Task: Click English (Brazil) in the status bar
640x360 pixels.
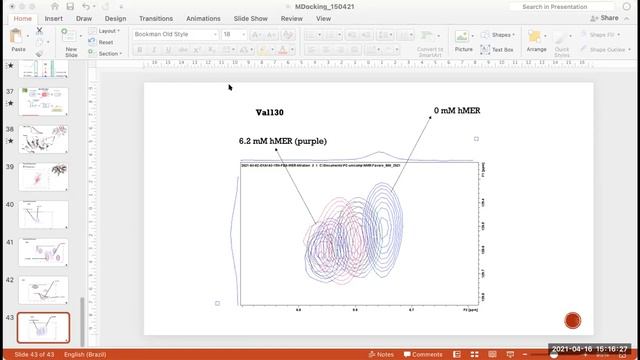Action: [85, 354]
